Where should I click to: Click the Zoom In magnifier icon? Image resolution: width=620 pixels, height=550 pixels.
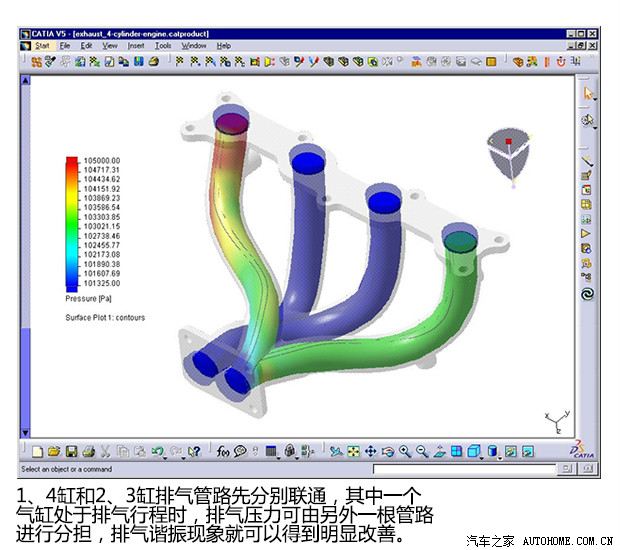click(x=405, y=451)
